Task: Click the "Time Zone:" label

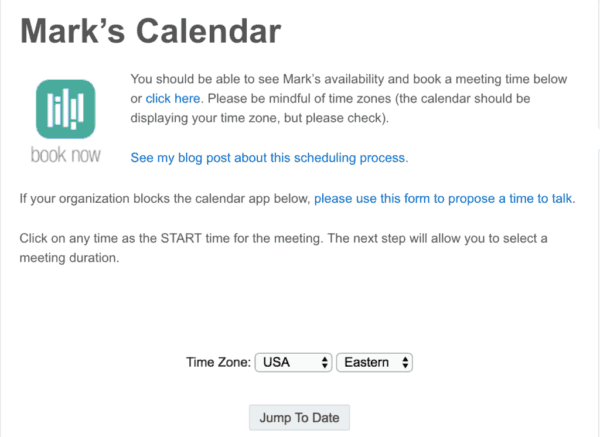Action: click(218, 362)
